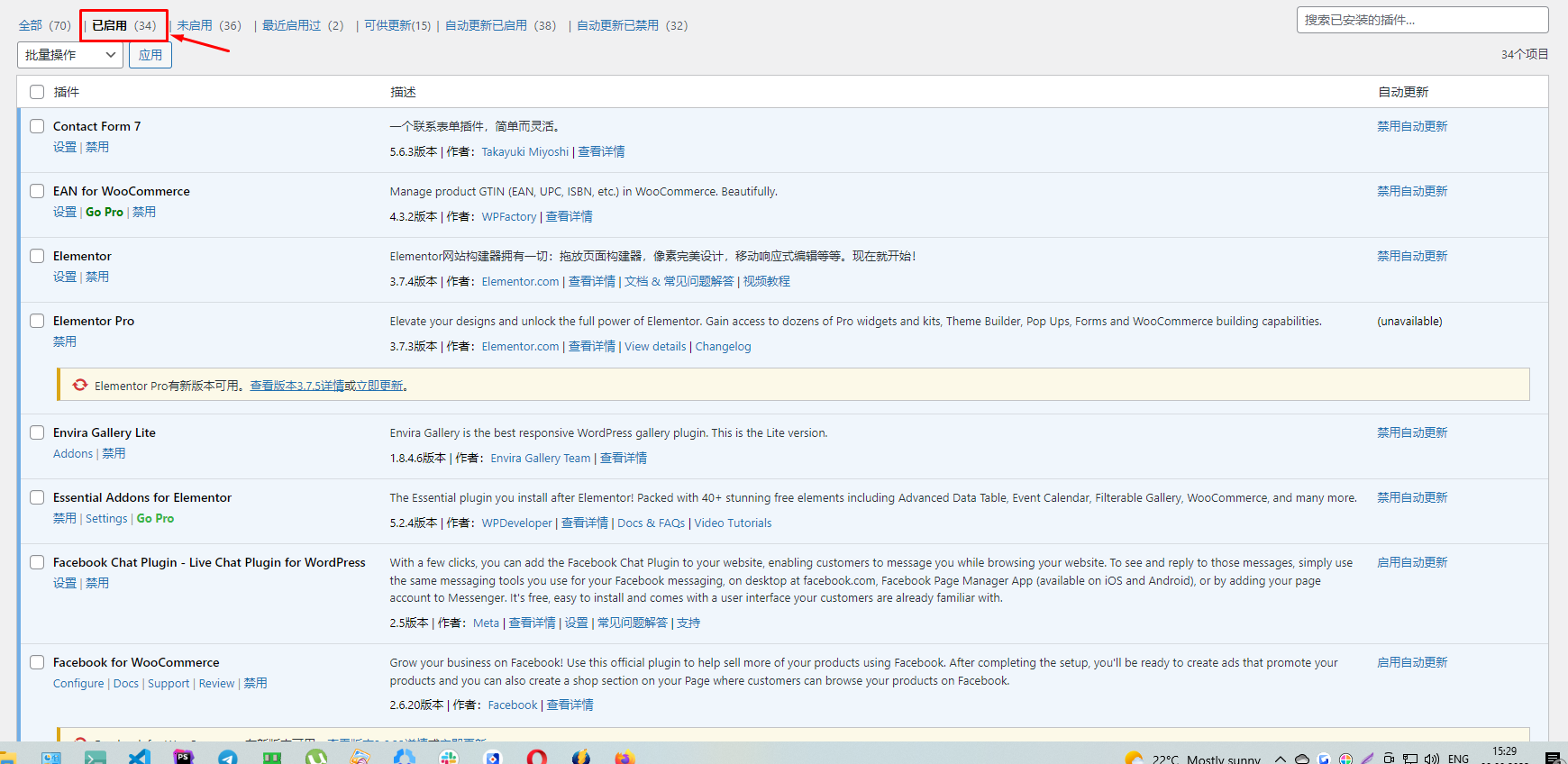Open Contact Form 7 设置 link
1568x764 pixels.
pyautogui.click(x=65, y=147)
